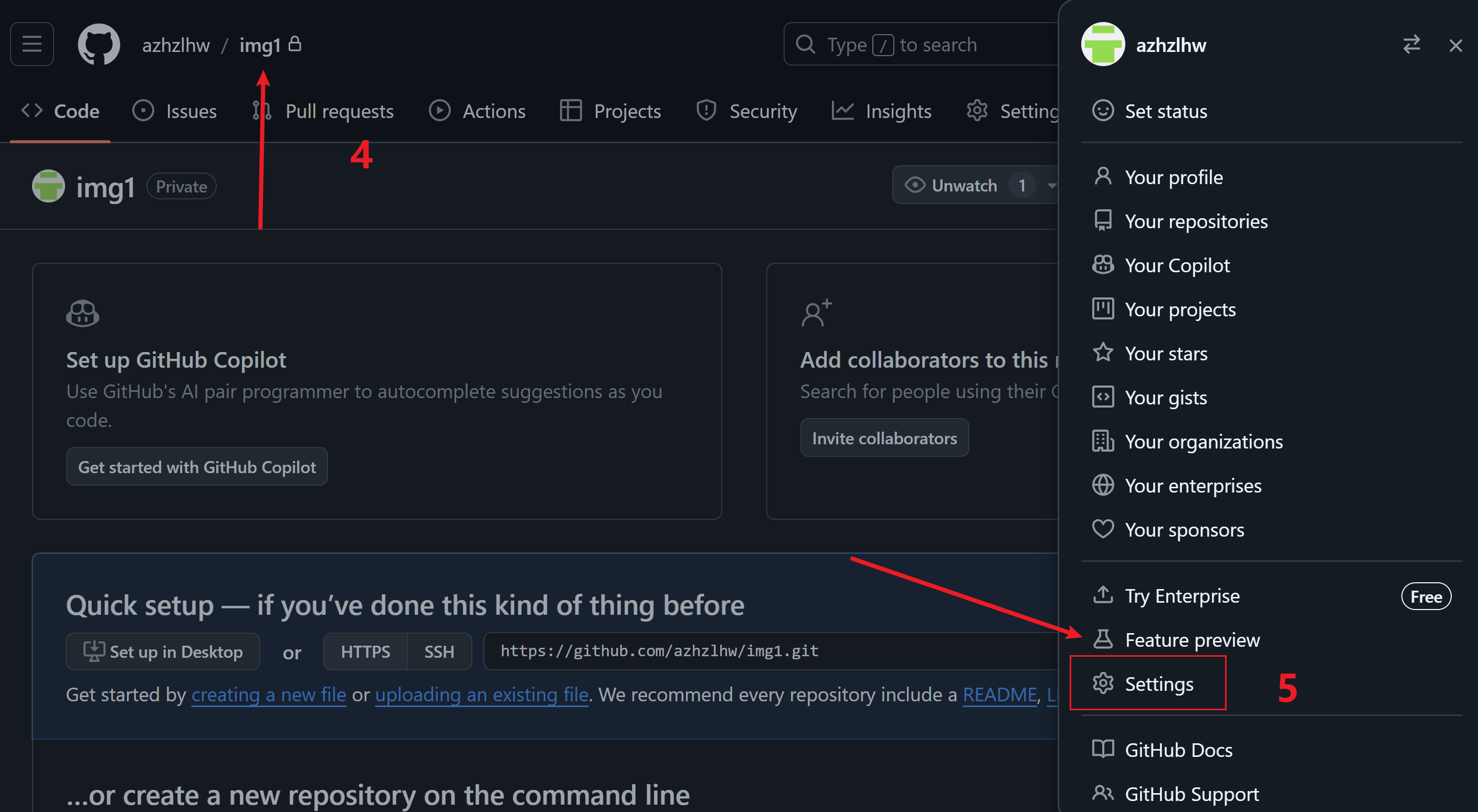Open the hamburger navigation menu
This screenshot has width=1478, height=812.
tap(32, 44)
